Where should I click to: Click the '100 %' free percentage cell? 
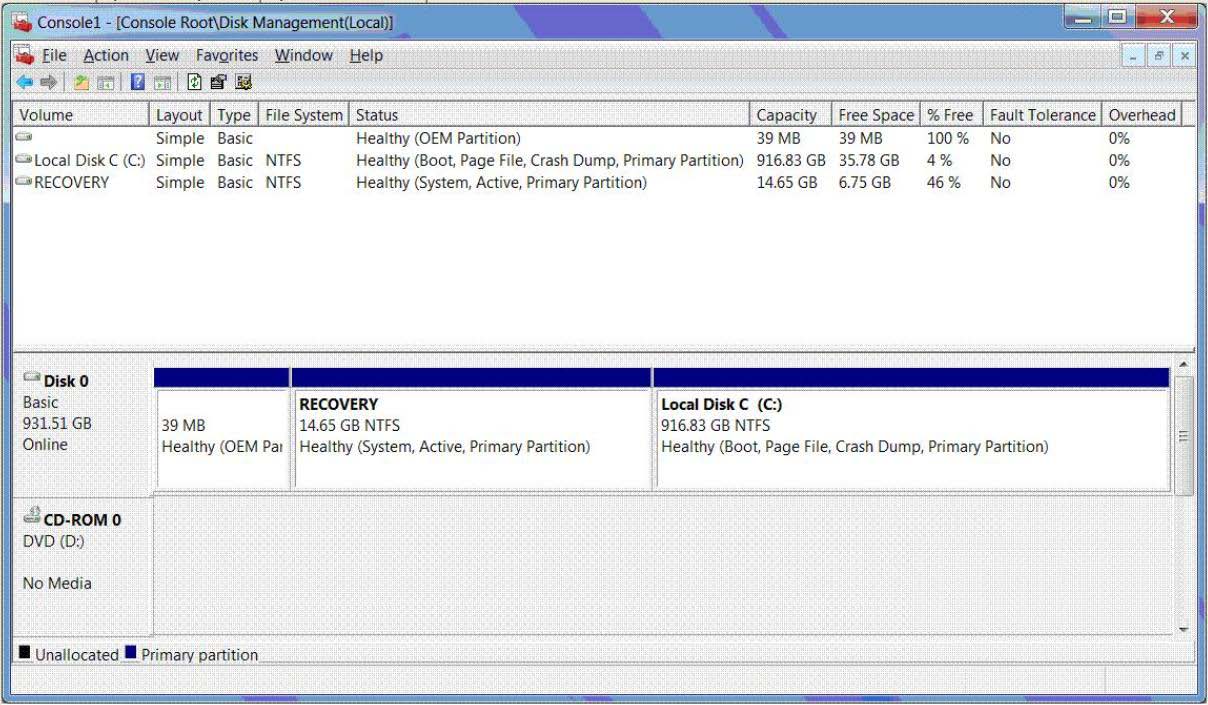pos(948,138)
